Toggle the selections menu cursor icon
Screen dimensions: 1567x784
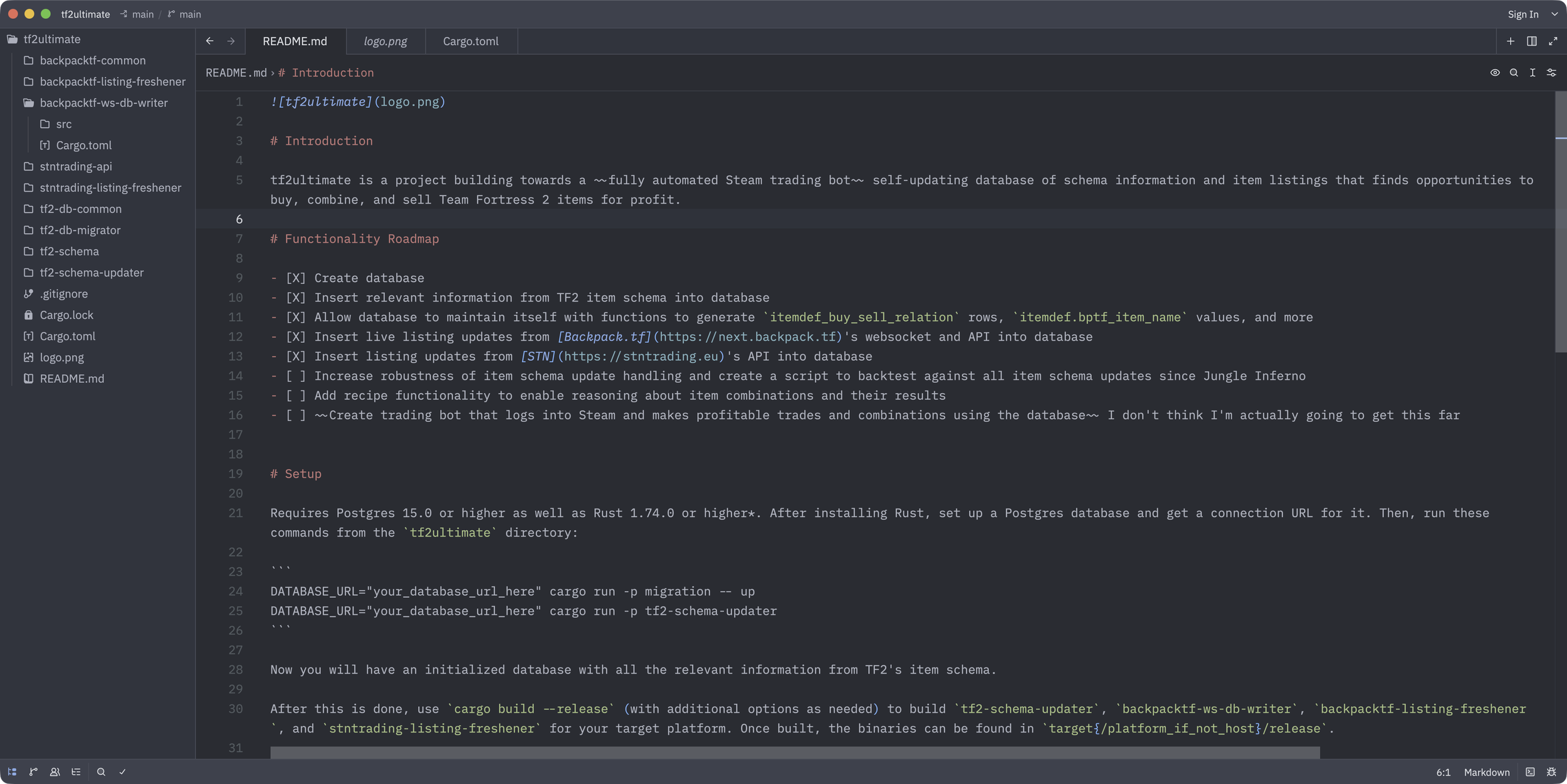(x=1533, y=73)
